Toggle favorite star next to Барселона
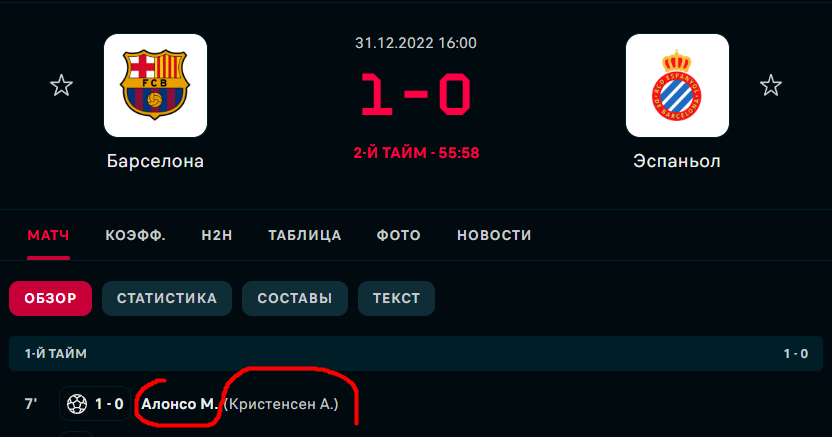The width and height of the screenshot is (832, 437). (61, 85)
